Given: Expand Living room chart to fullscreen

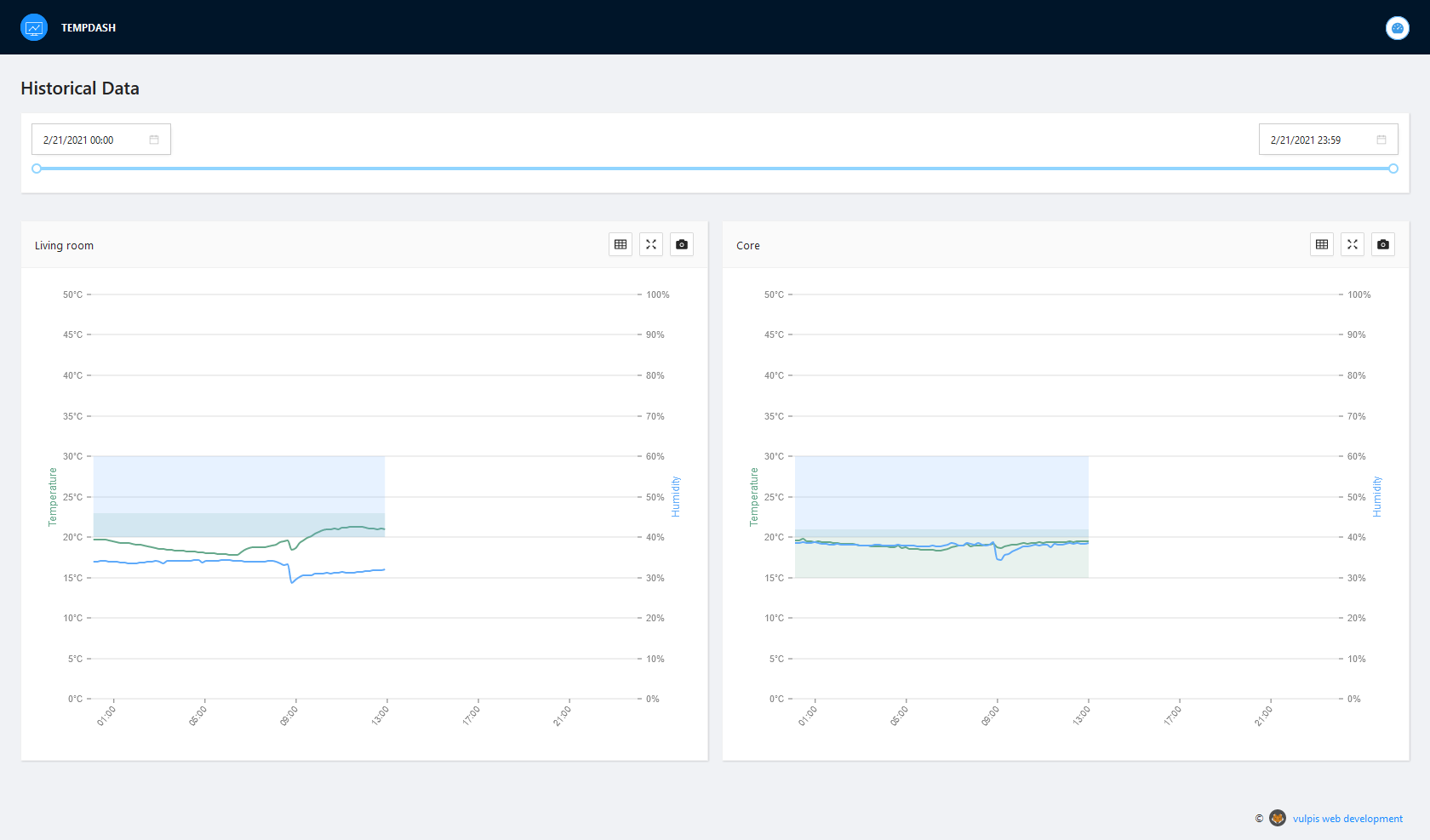Looking at the screenshot, I should (651, 244).
